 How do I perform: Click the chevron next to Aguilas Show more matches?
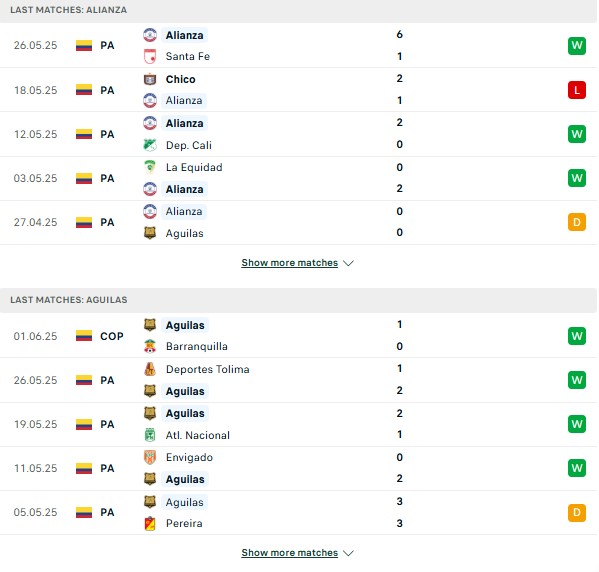(348, 553)
